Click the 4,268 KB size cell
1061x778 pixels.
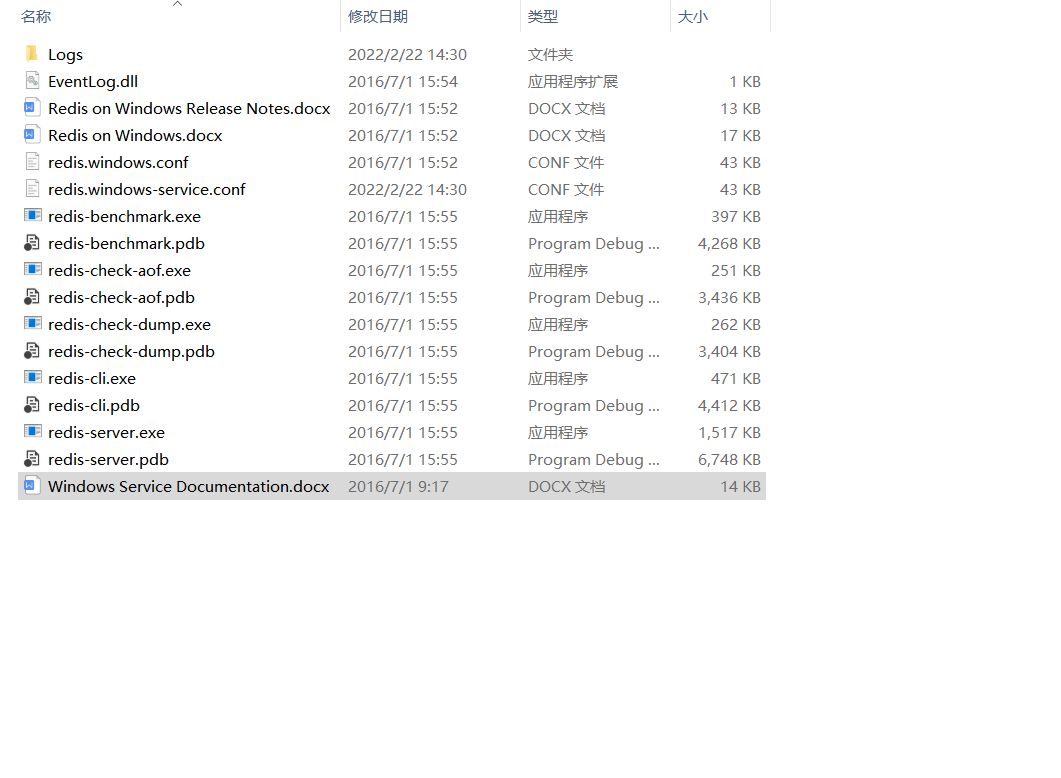(x=729, y=244)
